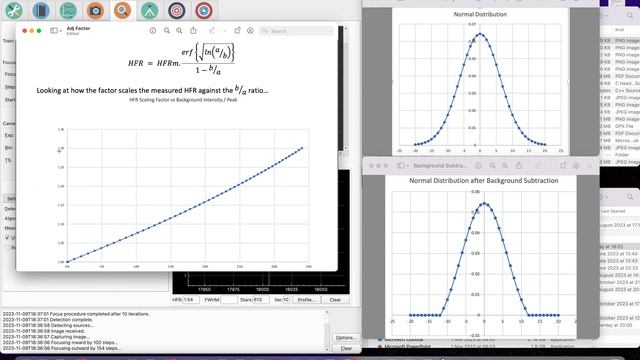Click the empty FWHM value field

tap(229, 300)
